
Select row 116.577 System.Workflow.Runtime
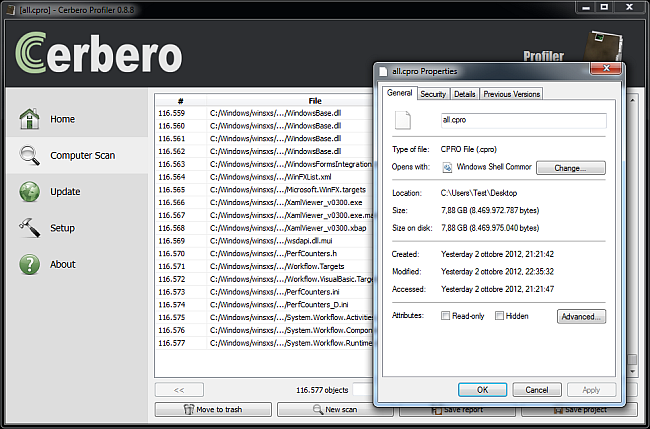tap(264, 343)
